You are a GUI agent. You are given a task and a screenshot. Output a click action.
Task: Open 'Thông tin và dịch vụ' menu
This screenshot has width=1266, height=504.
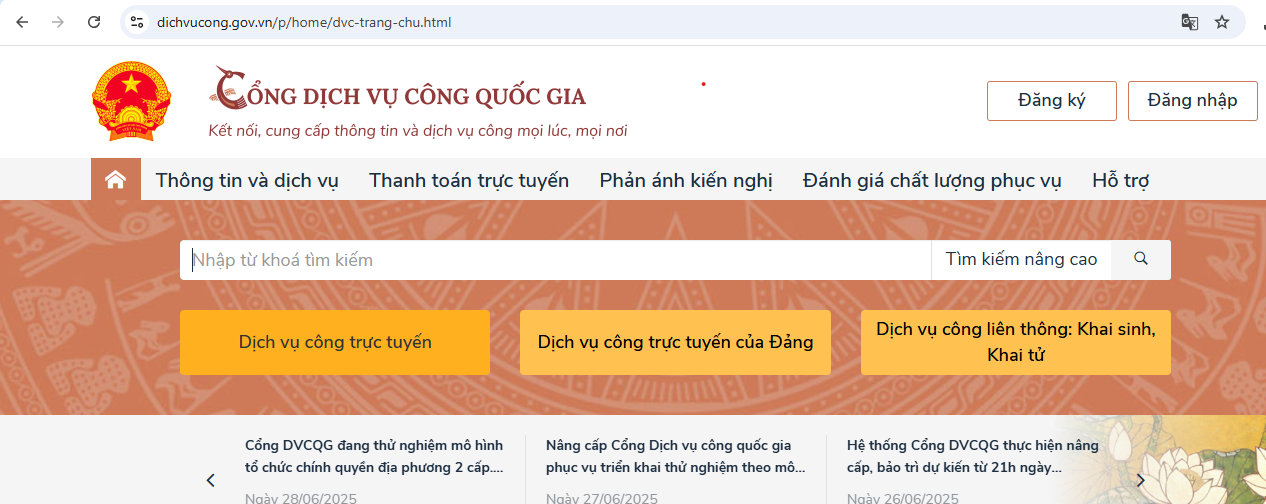tap(247, 181)
